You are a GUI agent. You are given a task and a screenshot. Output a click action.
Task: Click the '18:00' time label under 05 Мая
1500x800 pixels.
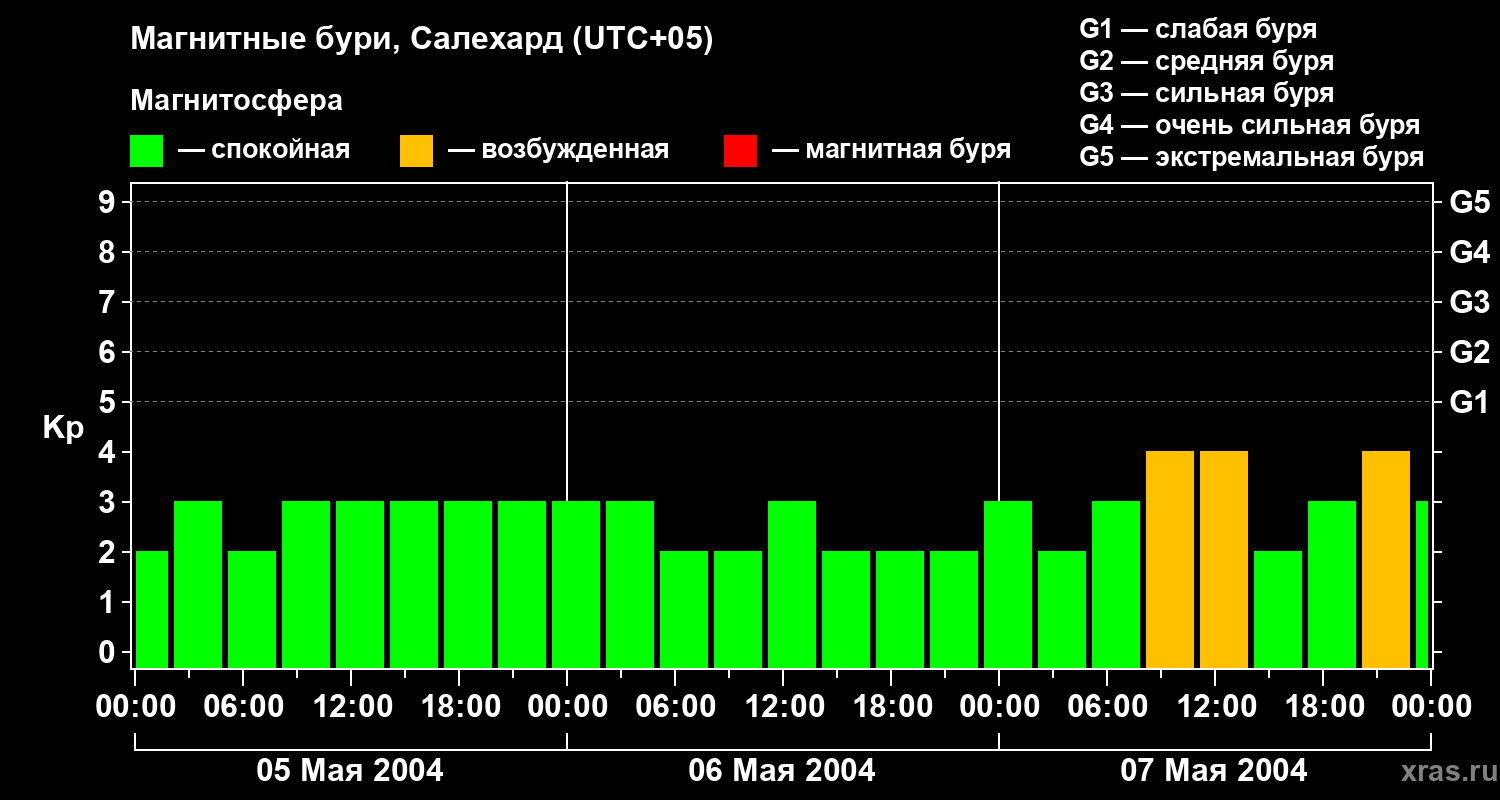459,707
